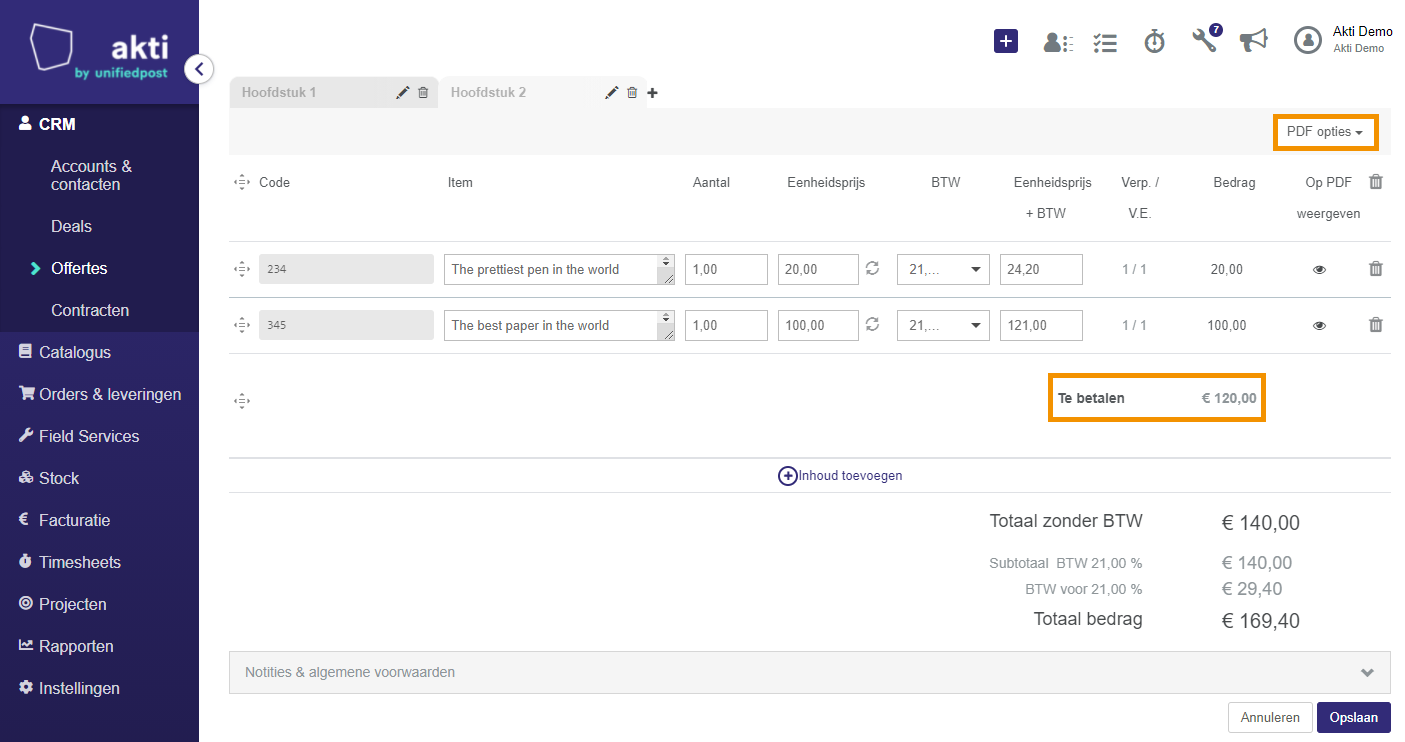1405x742 pixels.
Task: Click the akti logo
Action: pos(99,51)
